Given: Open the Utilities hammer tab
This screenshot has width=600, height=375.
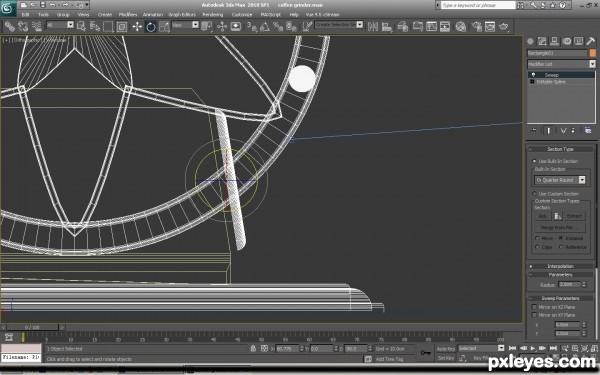Looking at the screenshot, I should coord(590,41).
